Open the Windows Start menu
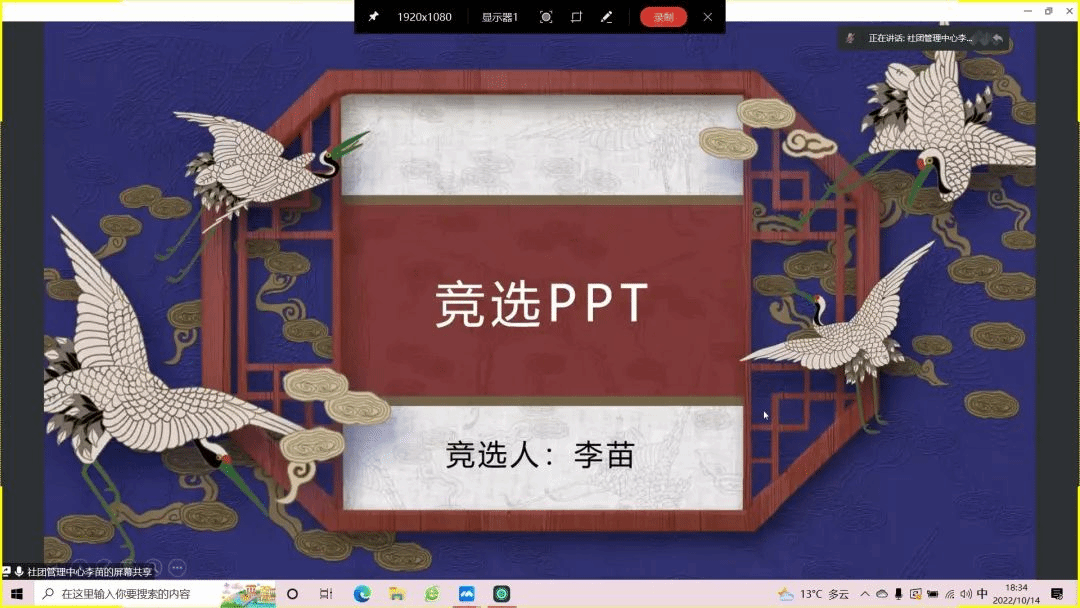 (x=16, y=594)
